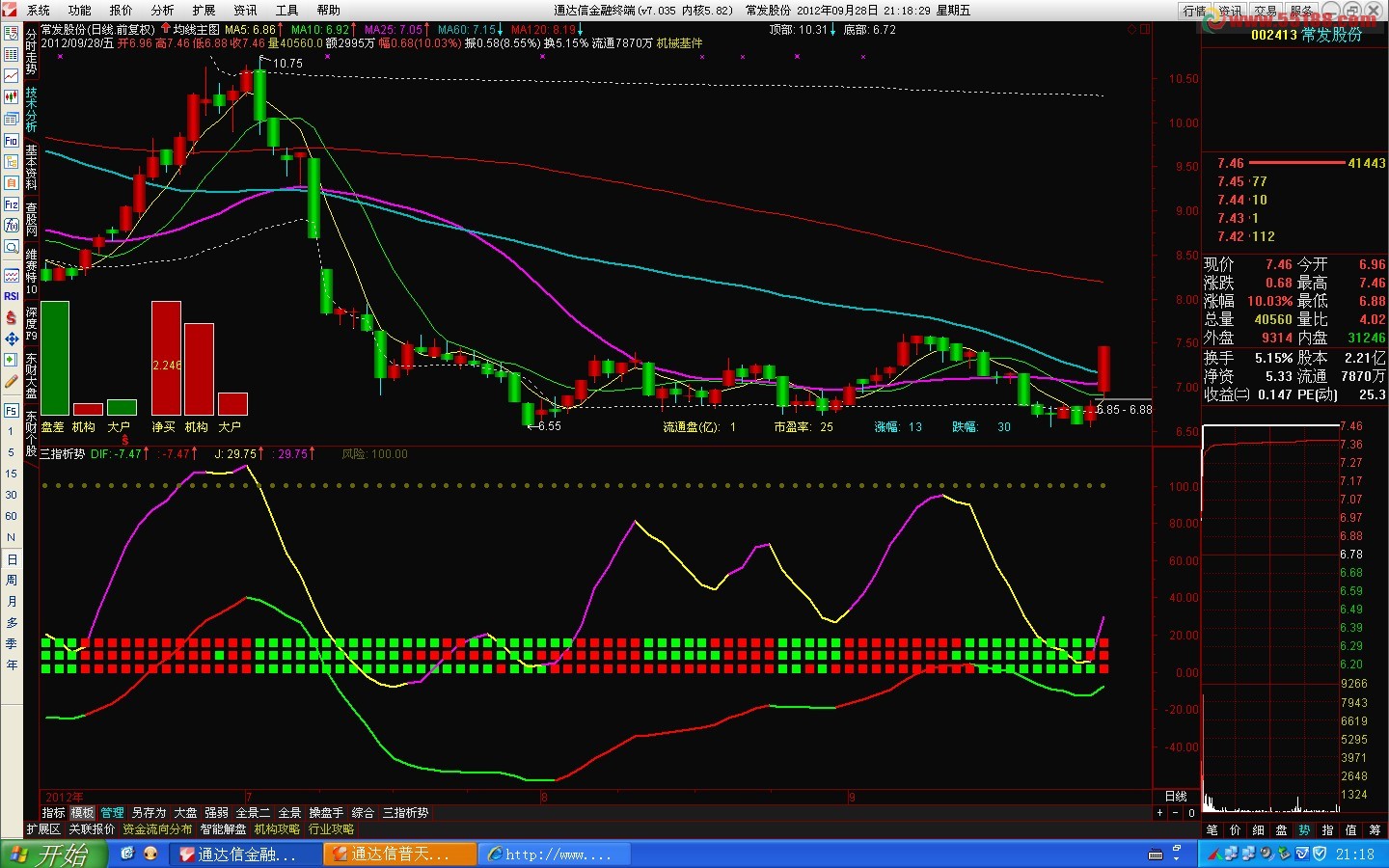Select the pencil drawing tool icon

(x=12, y=382)
